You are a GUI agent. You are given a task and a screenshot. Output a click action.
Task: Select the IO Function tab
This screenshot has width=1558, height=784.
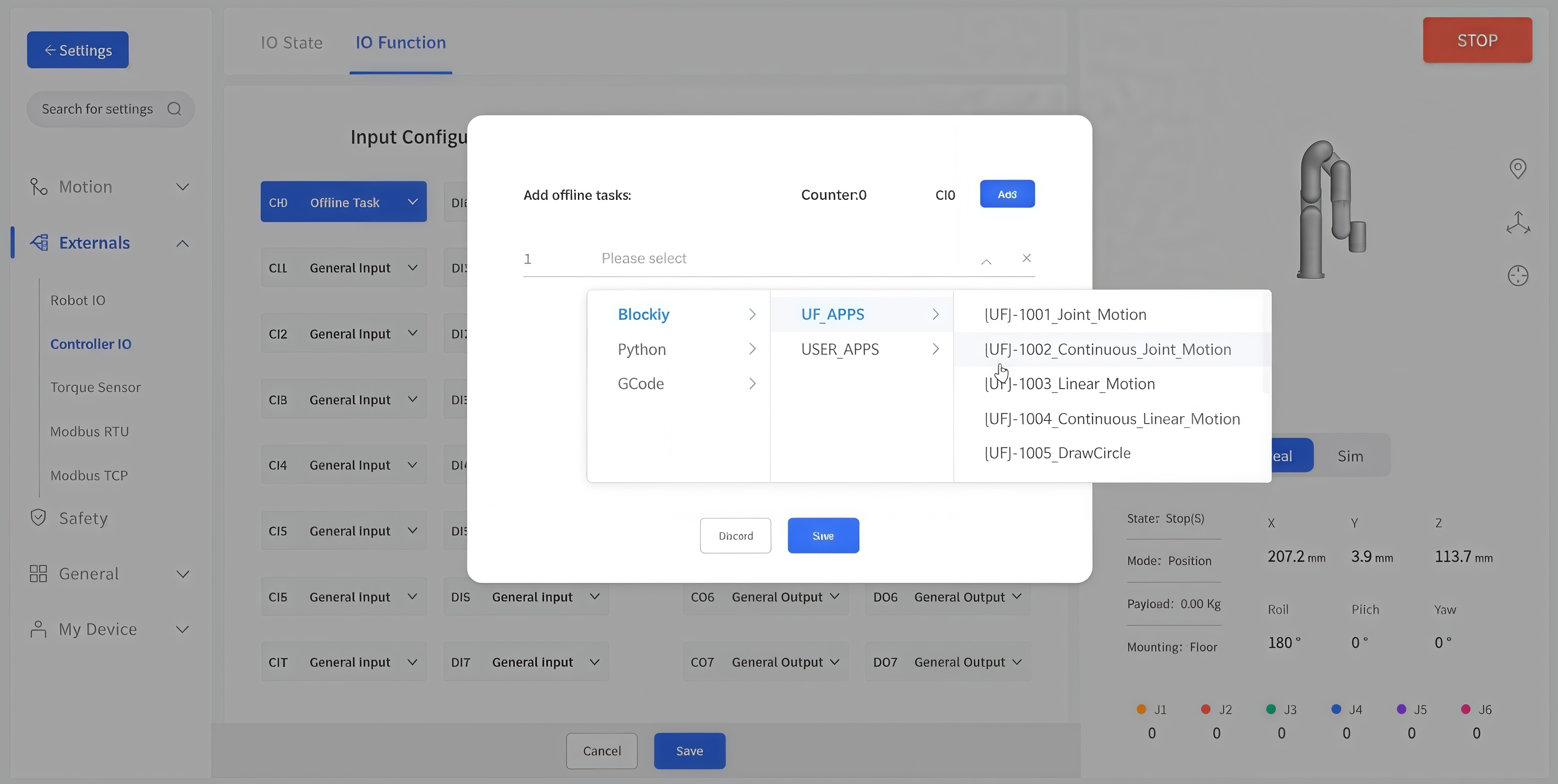(x=400, y=42)
